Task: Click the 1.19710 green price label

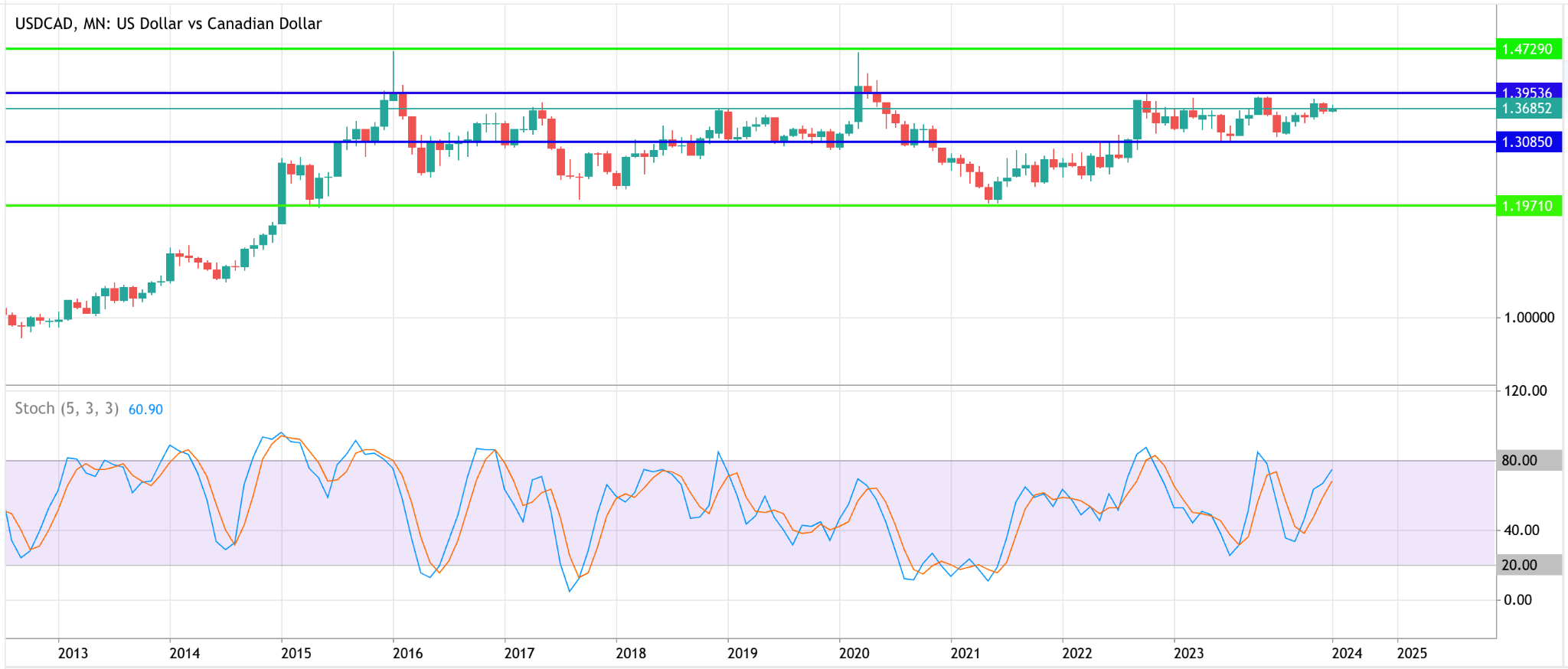Action: tap(1529, 206)
